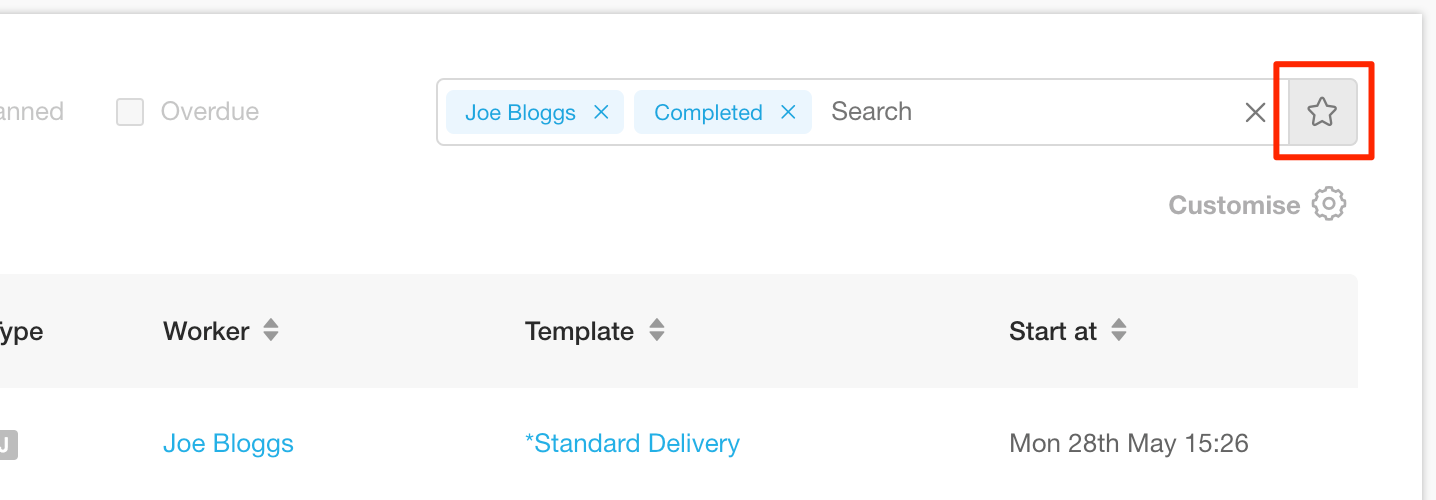Remove the Completed filter tag
Image resolution: width=1436 pixels, height=500 pixels.
[x=788, y=112]
